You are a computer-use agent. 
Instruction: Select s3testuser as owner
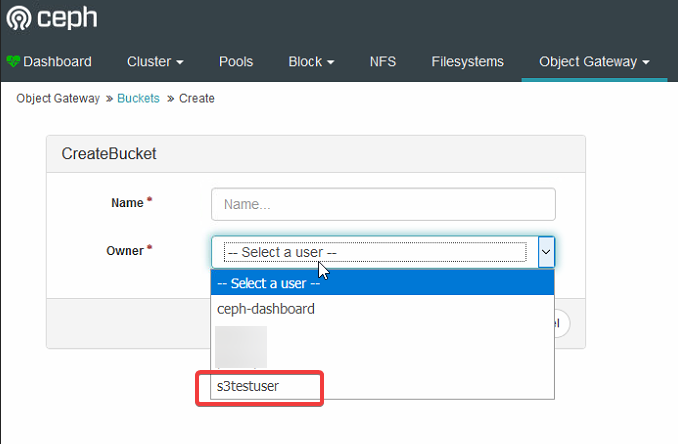[382, 386]
